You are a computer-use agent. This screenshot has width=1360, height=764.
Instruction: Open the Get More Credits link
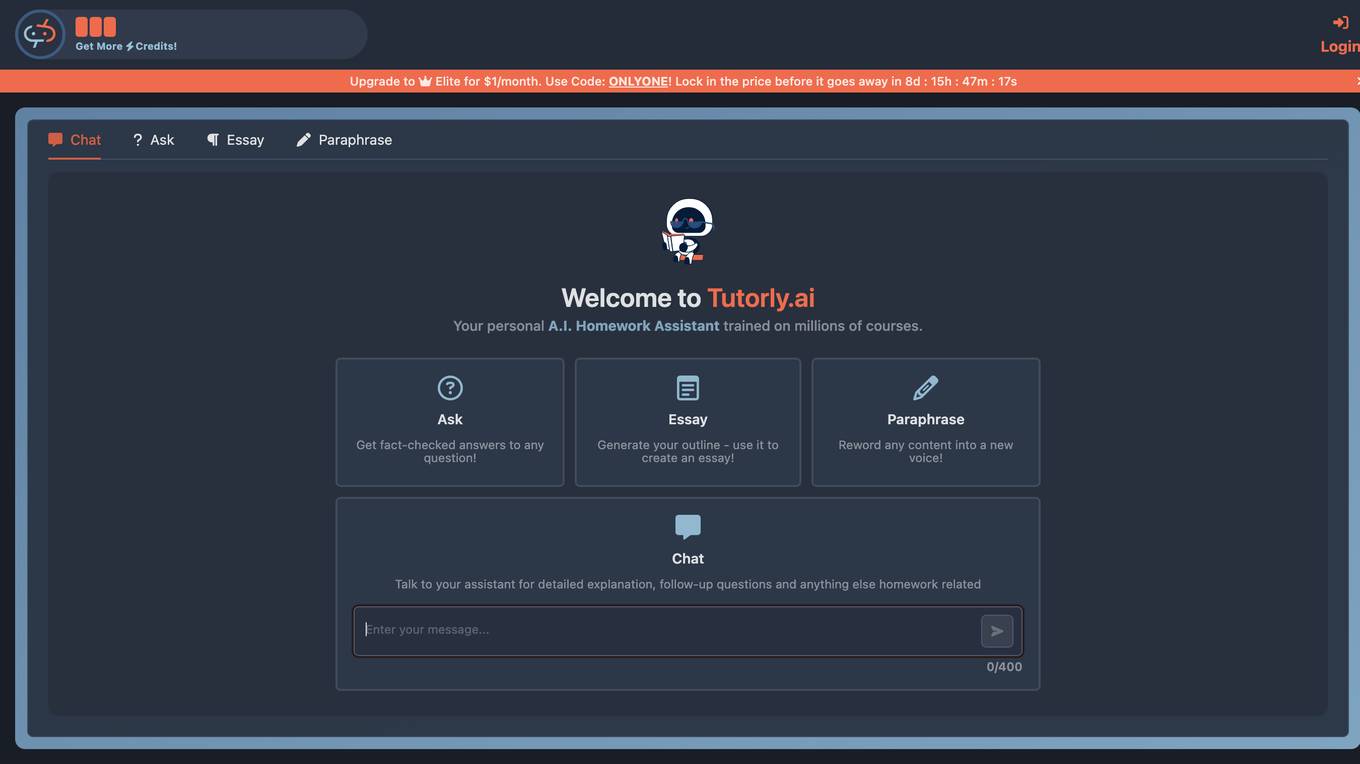(x=126, y=46)
